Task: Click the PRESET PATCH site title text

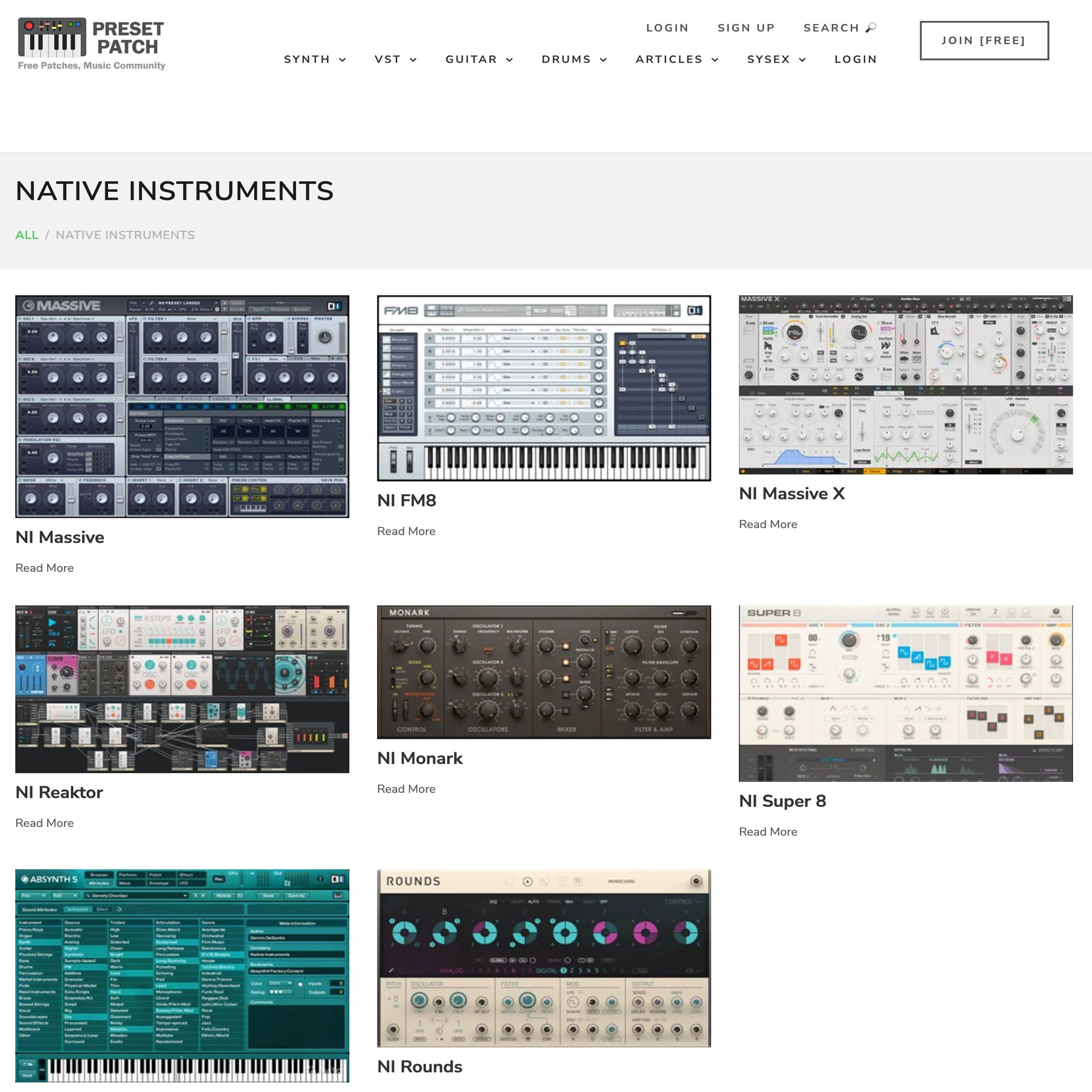Action: point(128,38)
